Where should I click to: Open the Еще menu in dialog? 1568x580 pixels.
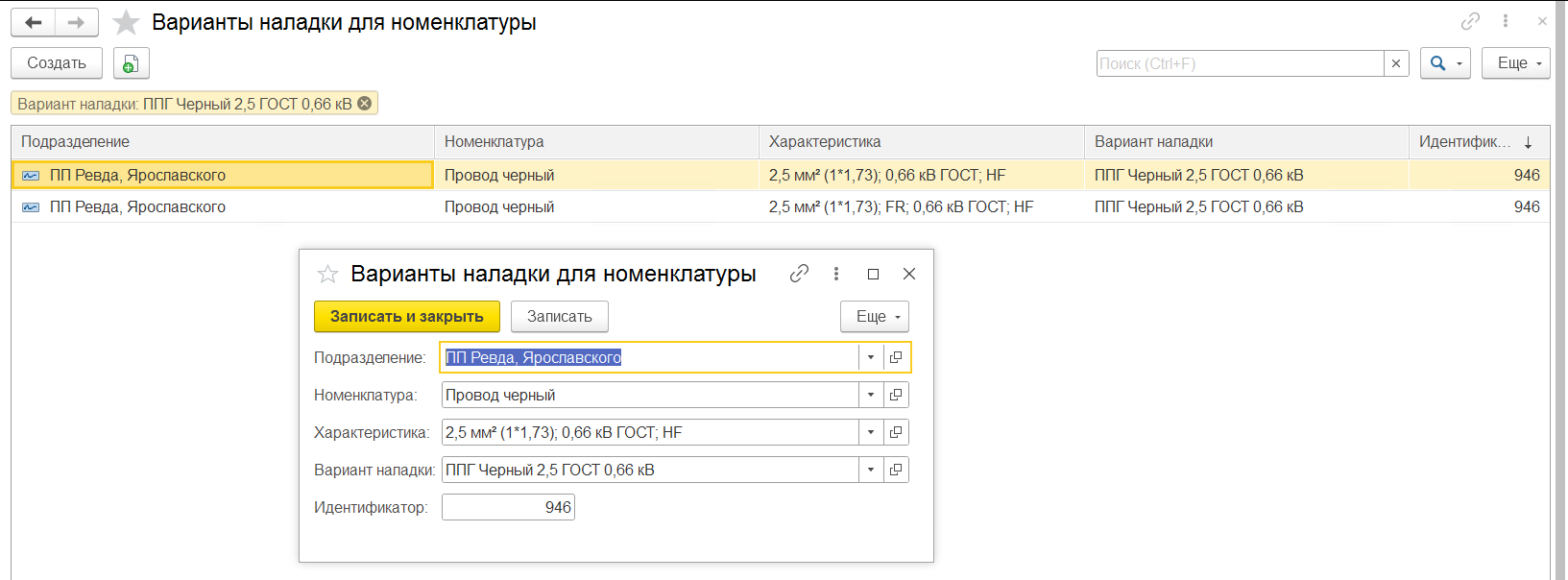875,317
